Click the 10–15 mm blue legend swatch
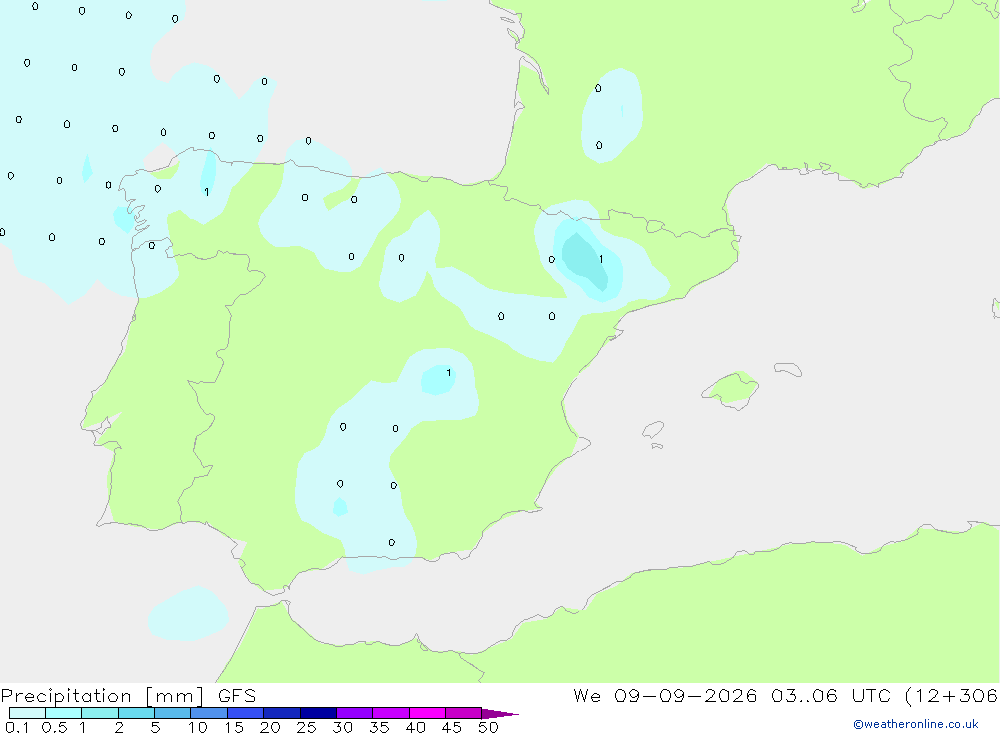This screenshot has width=1000, height=733. coord(209,713)
